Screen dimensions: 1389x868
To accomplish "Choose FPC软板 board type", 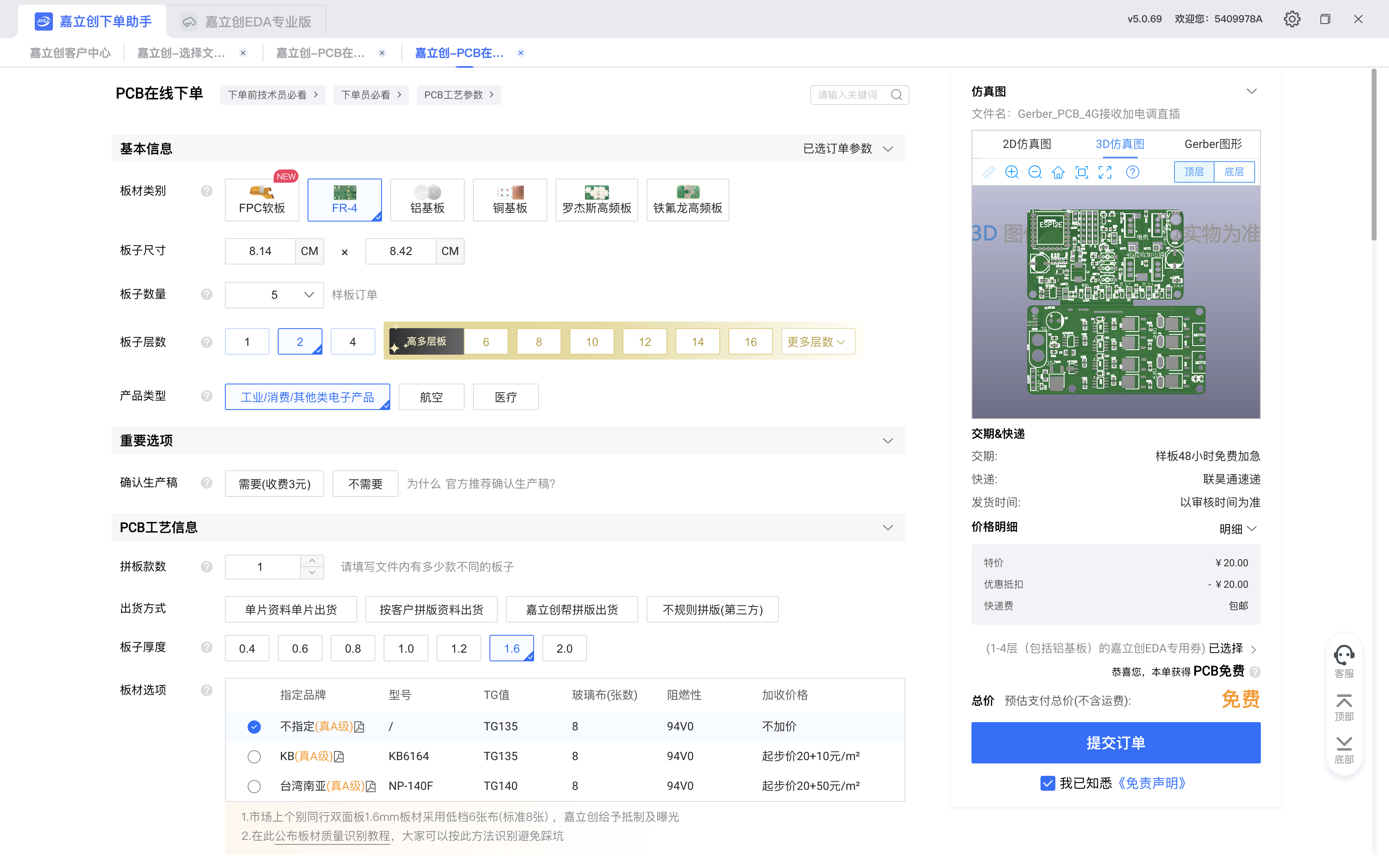I will click(x=262, y=200).
